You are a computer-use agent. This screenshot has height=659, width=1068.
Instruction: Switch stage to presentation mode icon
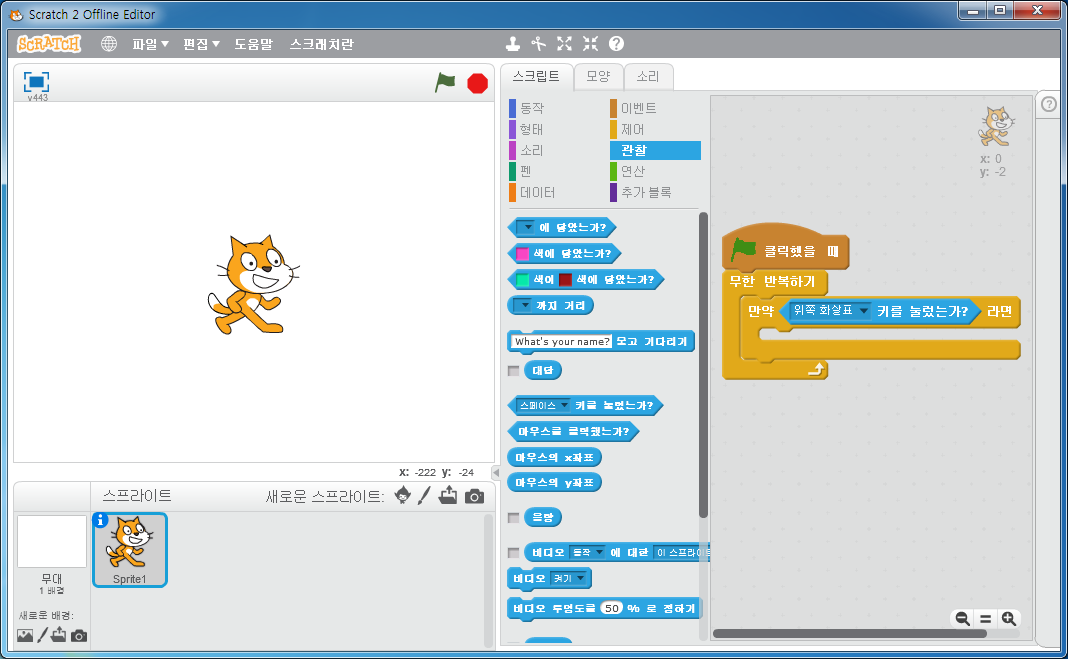pos(36,82)
